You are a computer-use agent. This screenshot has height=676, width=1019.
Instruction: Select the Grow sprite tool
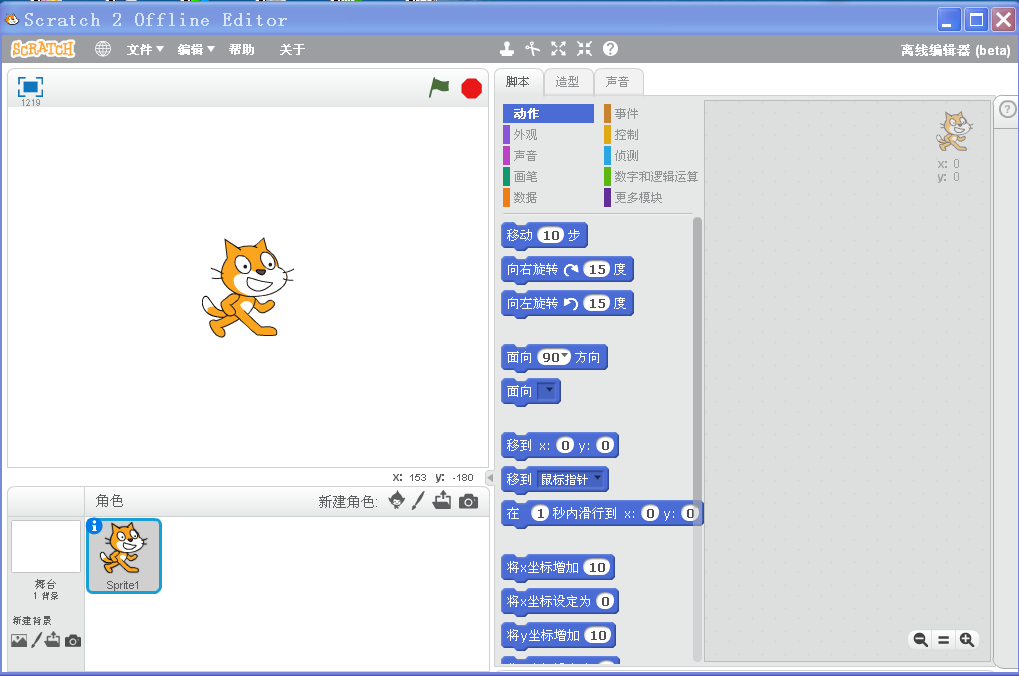[558, 49]
